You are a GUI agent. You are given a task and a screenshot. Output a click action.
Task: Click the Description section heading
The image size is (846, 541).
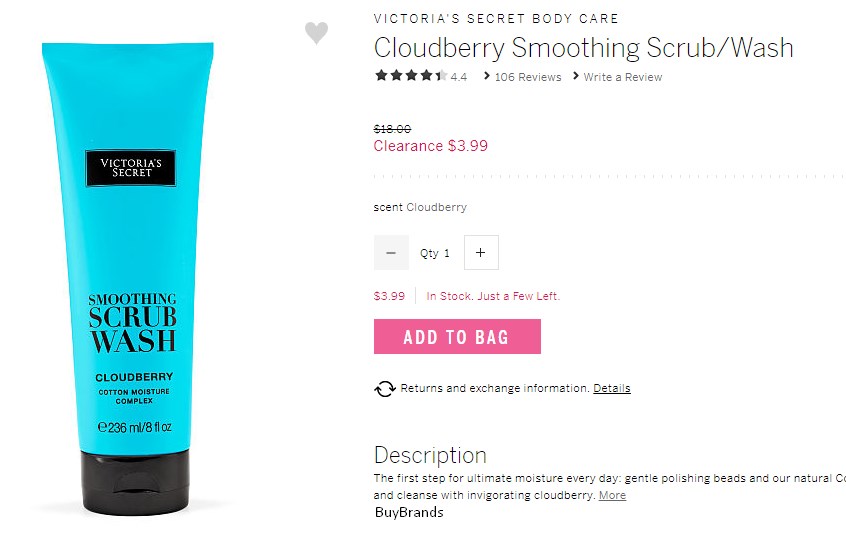coord(431,455)
